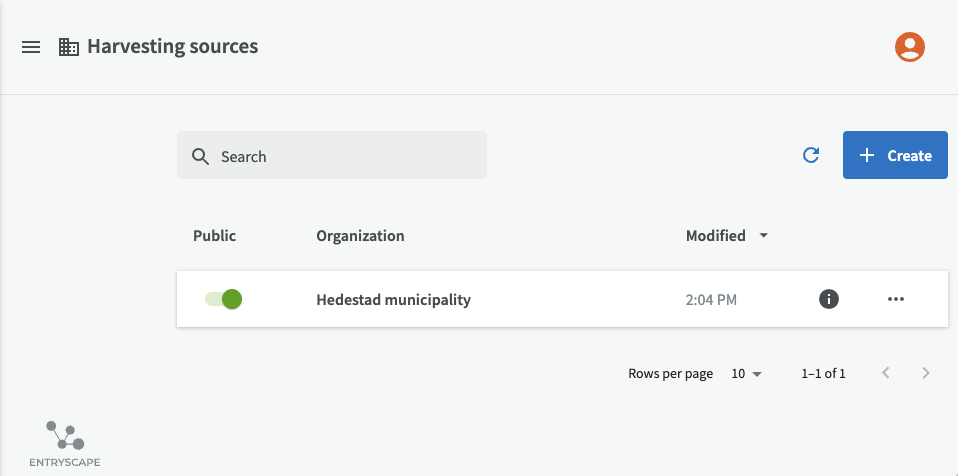Image resolution: width=958 pixels, height=476 pixels.
Task: Open more actions for Hedestad municipality
Action: click(x=895, y=299)
